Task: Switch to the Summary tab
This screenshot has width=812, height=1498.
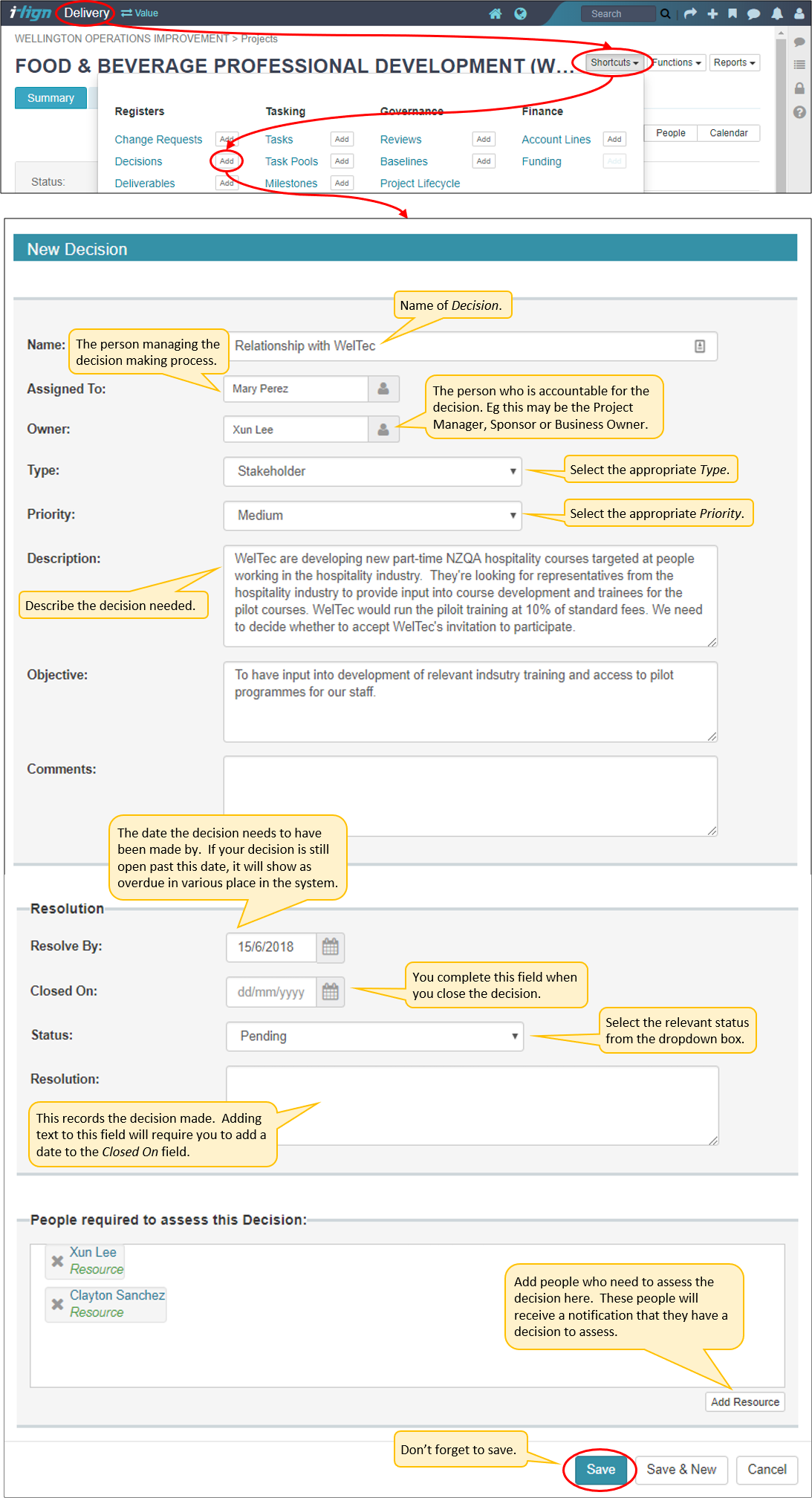Action: pos(51,98)
